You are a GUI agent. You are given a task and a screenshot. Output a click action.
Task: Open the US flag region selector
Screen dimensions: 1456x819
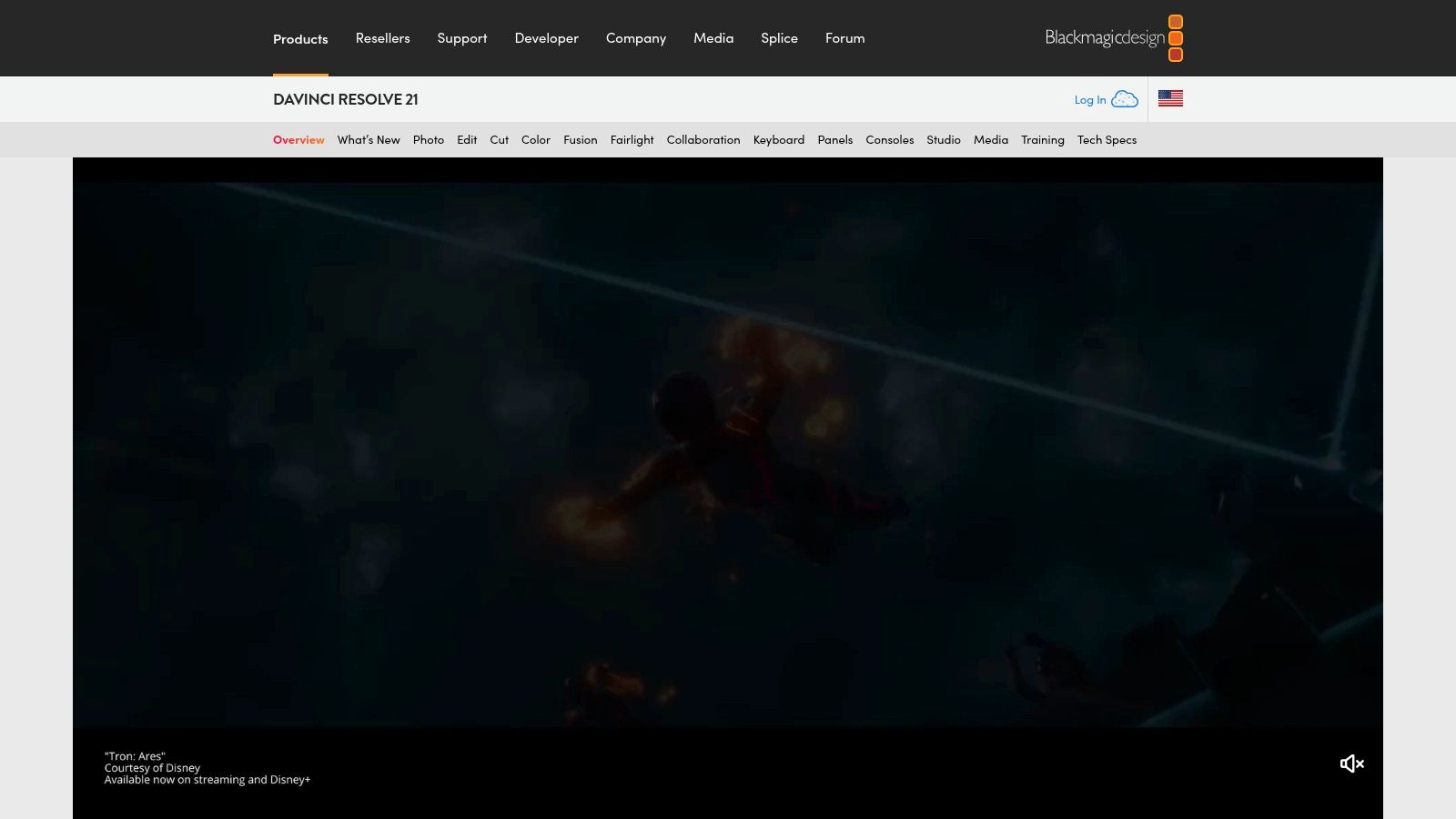(1170, 98)
